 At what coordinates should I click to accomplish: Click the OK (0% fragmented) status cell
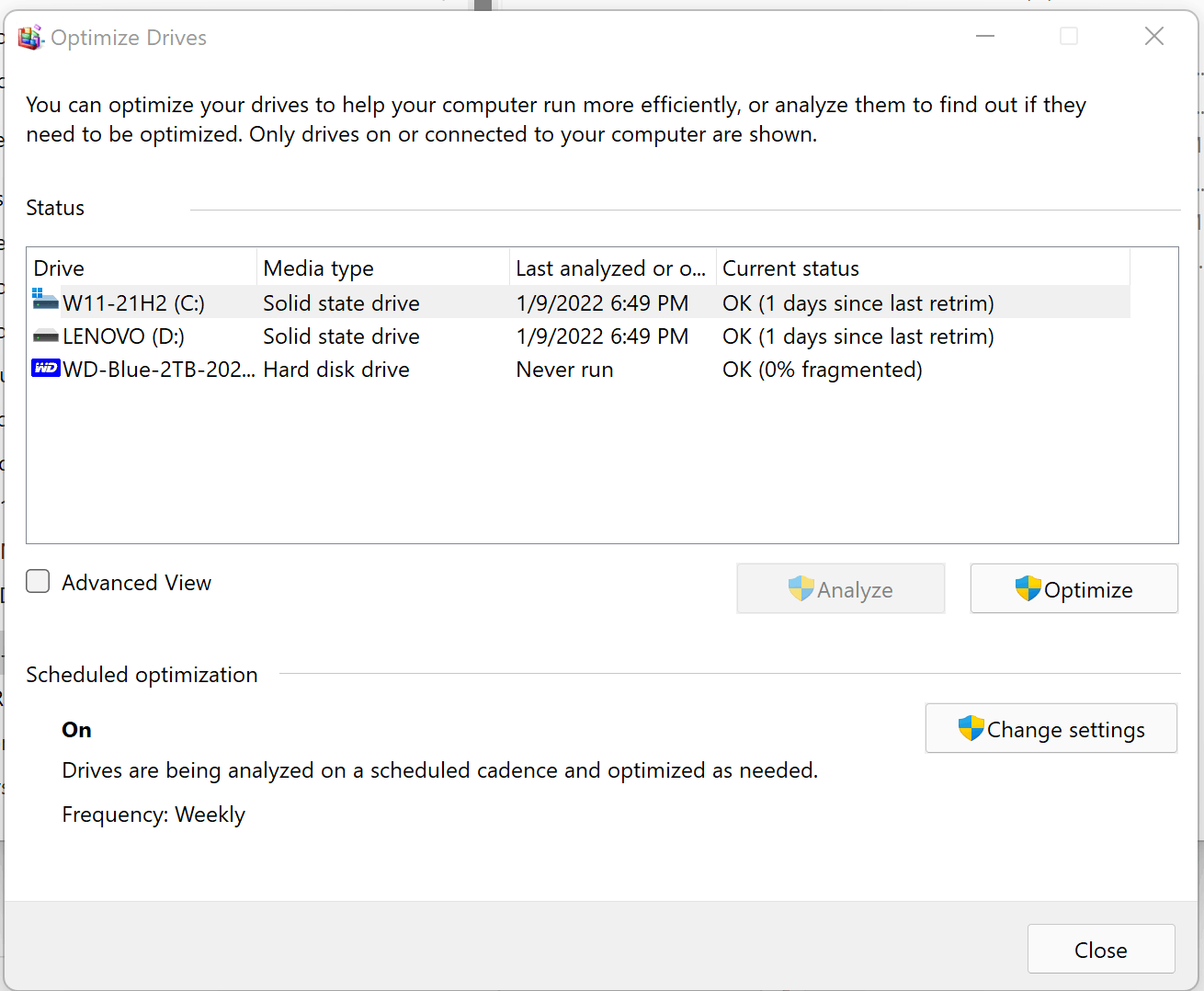coord(823,370)
